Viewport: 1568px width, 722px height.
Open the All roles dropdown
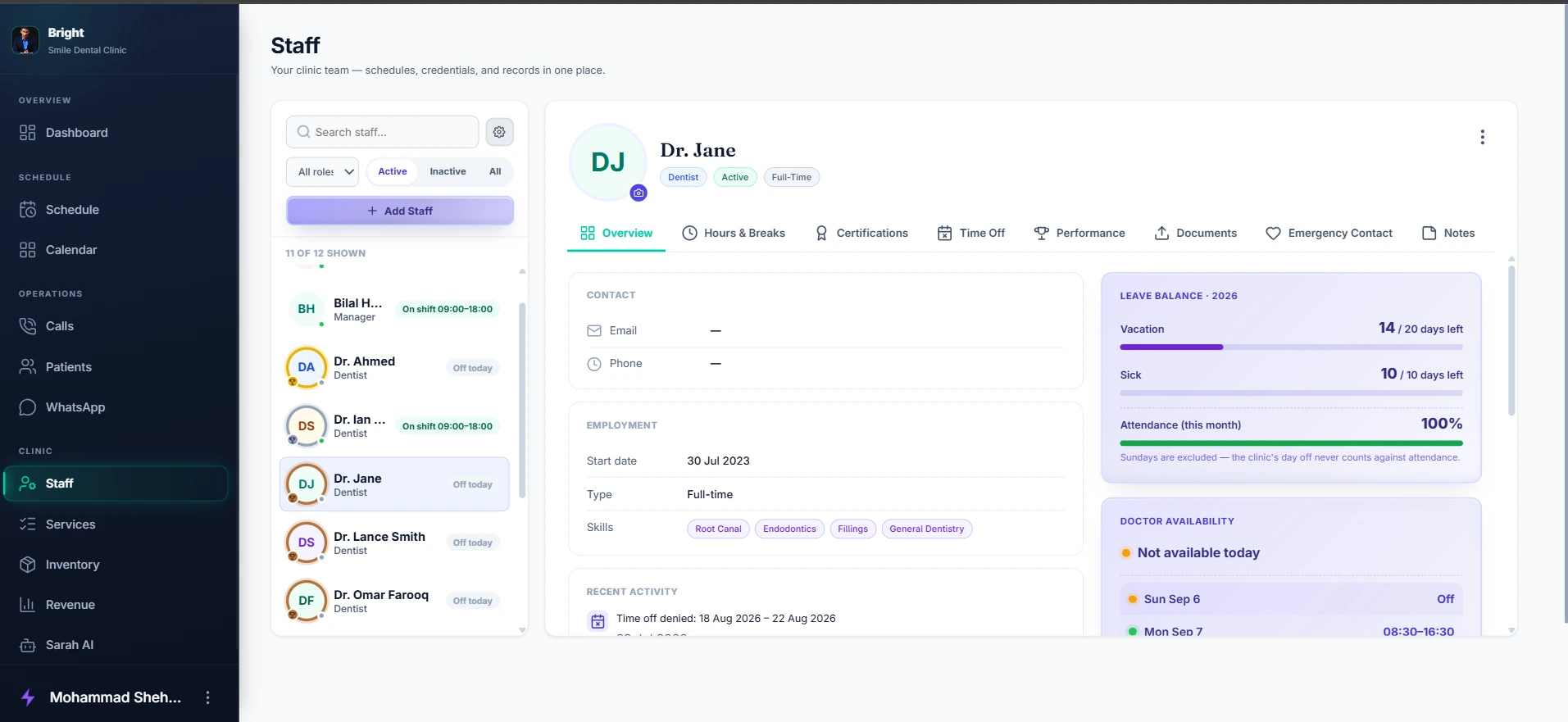(x=322, y=172)
